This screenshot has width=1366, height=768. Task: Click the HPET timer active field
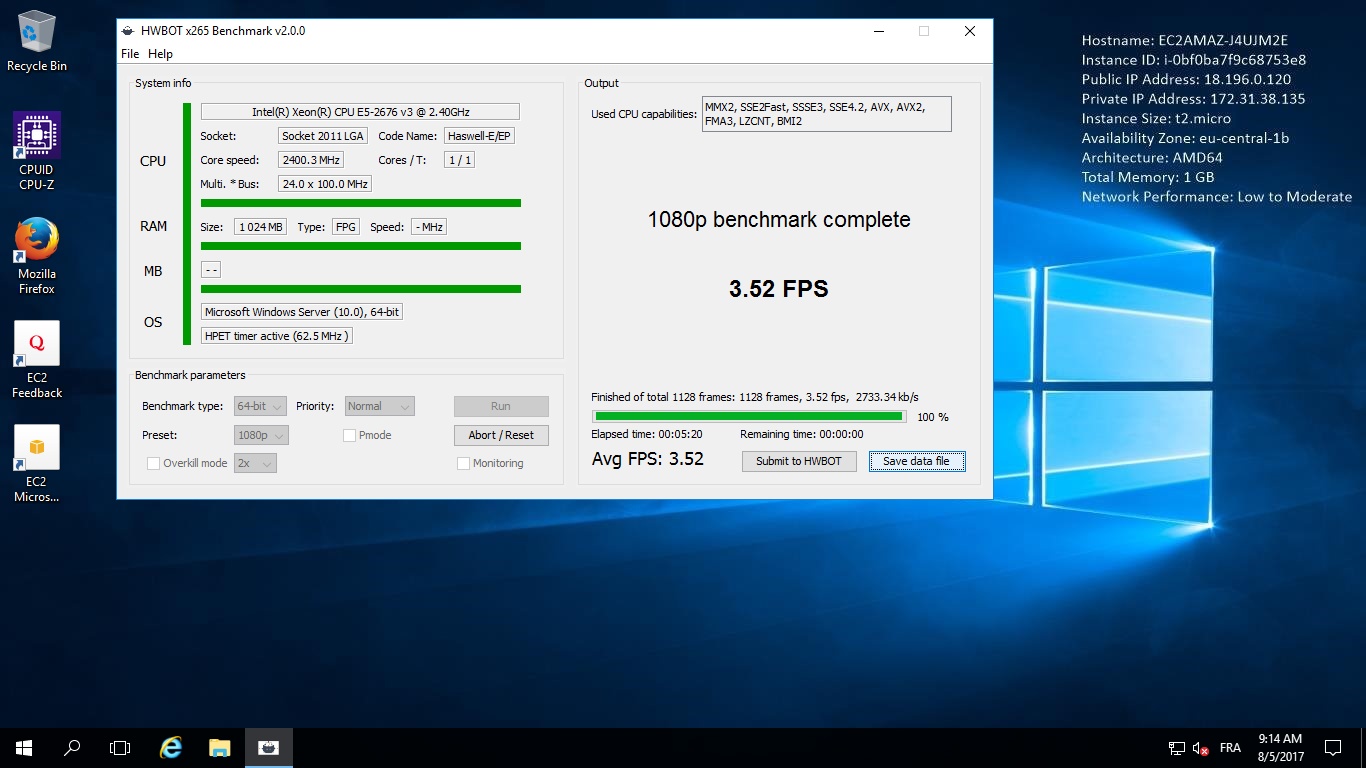pyautogui.click(x=277, y=336)
